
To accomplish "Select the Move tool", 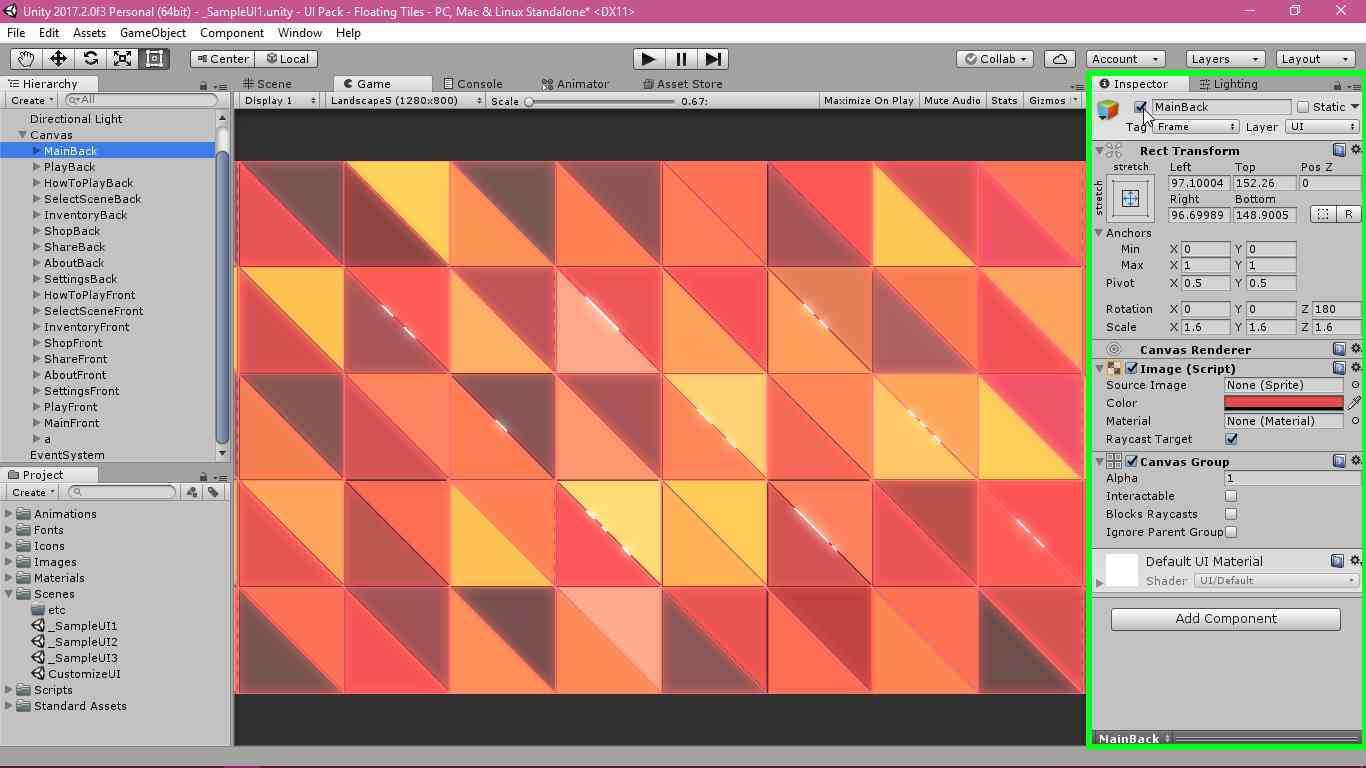I will pyautogui.click(x=57, y=58).
